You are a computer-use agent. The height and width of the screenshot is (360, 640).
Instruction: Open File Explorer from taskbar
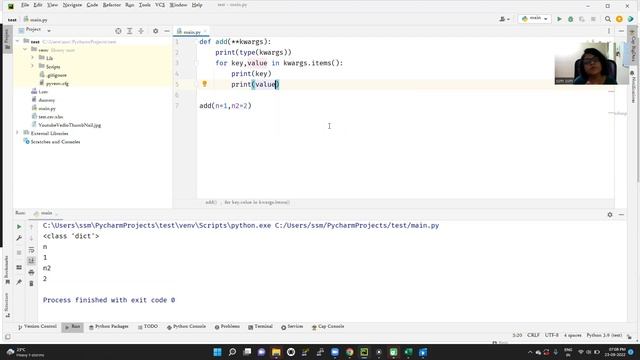point(276,352)
